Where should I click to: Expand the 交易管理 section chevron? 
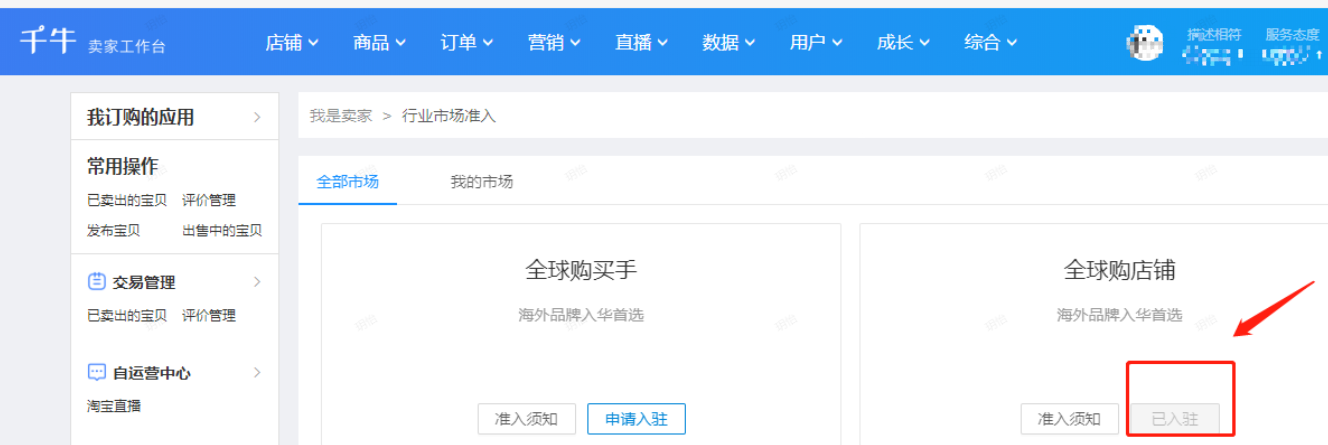tap(257, 282)
